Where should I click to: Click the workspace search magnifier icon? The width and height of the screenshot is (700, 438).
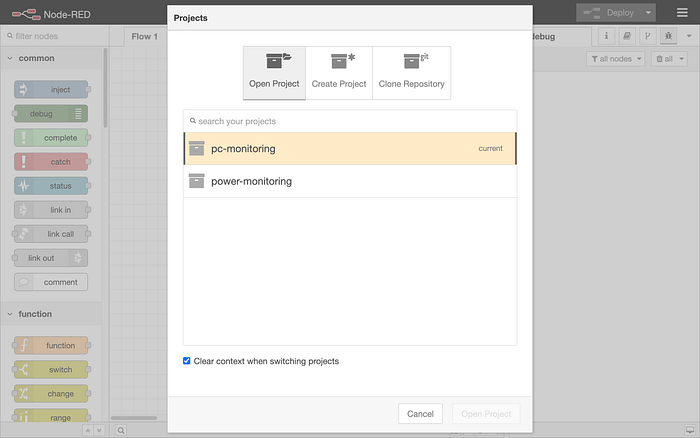121,430
